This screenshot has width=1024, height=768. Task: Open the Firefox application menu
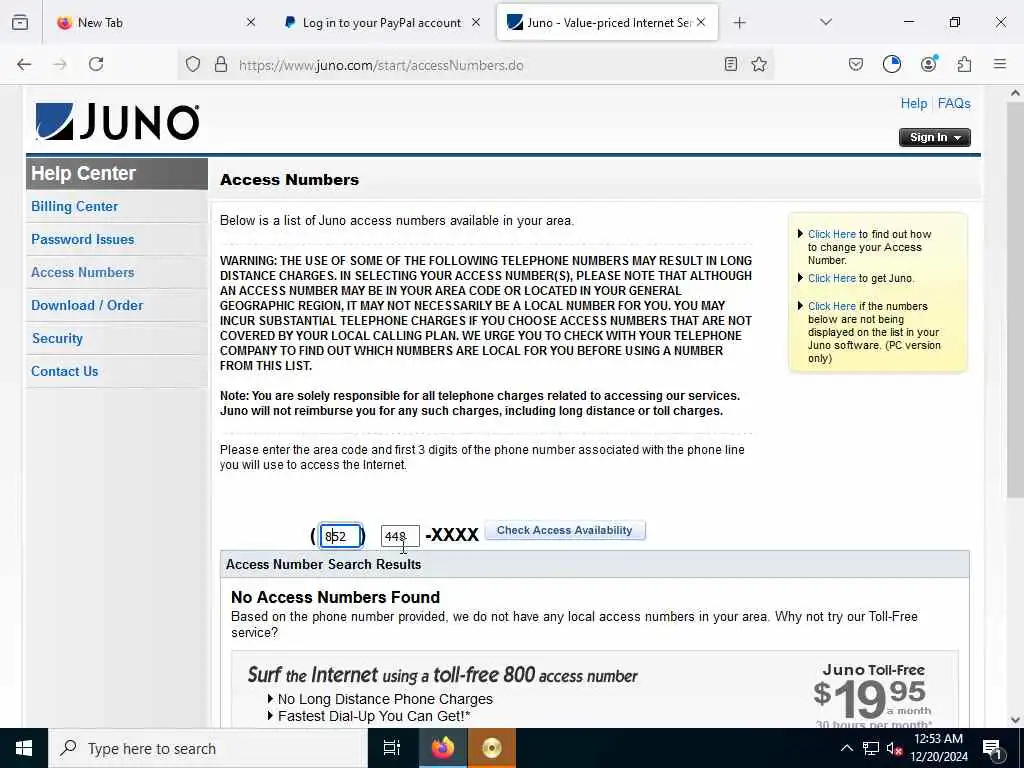click(1000, 64)
